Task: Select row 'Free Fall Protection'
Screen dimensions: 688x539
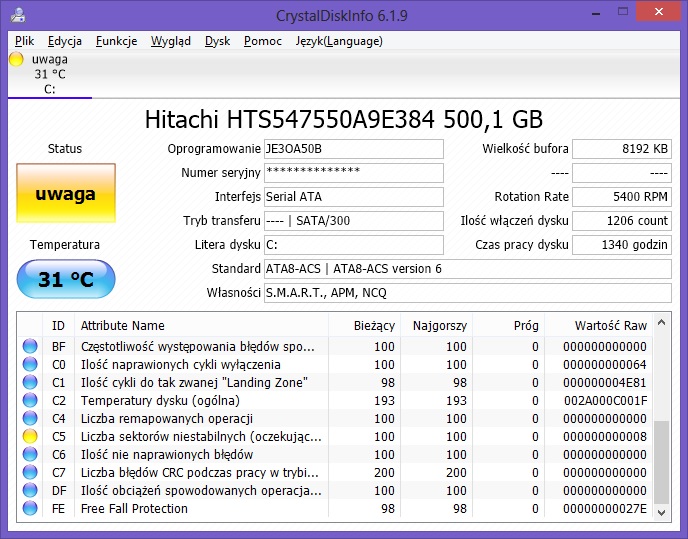Action: (x=335, y=508)
